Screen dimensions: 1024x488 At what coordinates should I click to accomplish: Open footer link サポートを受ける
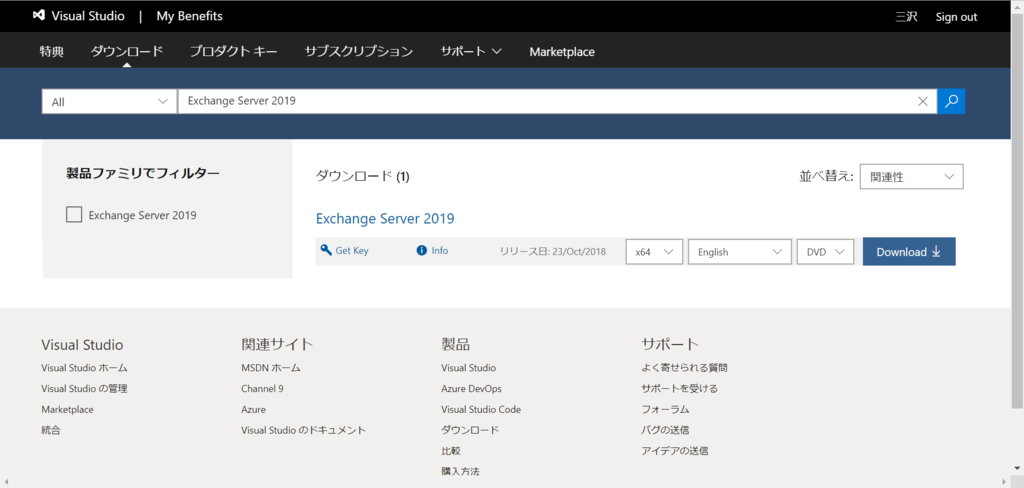point(680,389)
